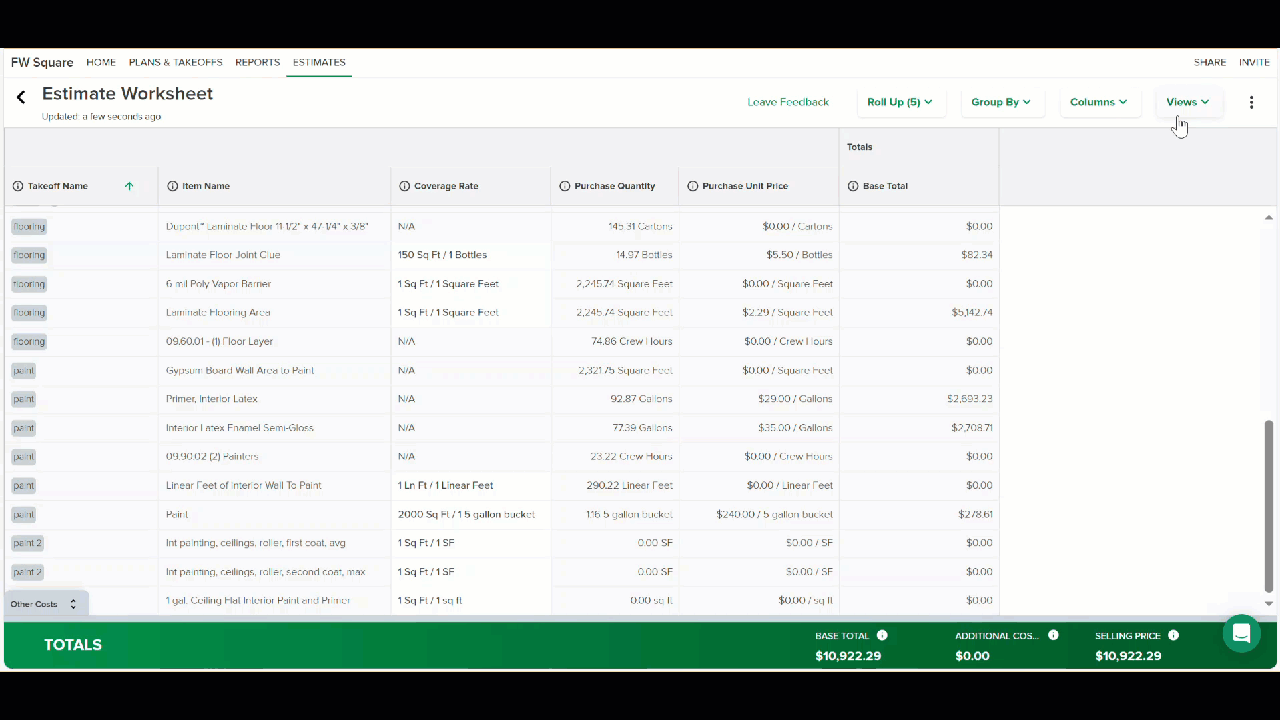
Task: Go to the Reports tab
Action: (x=257, y=62)
